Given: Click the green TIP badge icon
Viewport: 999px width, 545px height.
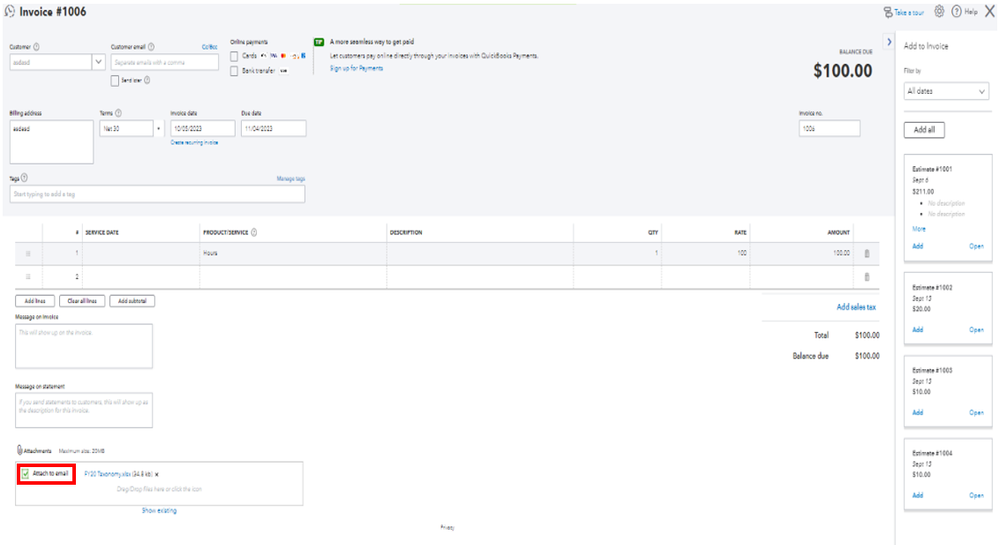Looking at the screenshot, I should (x=319, y=42).
